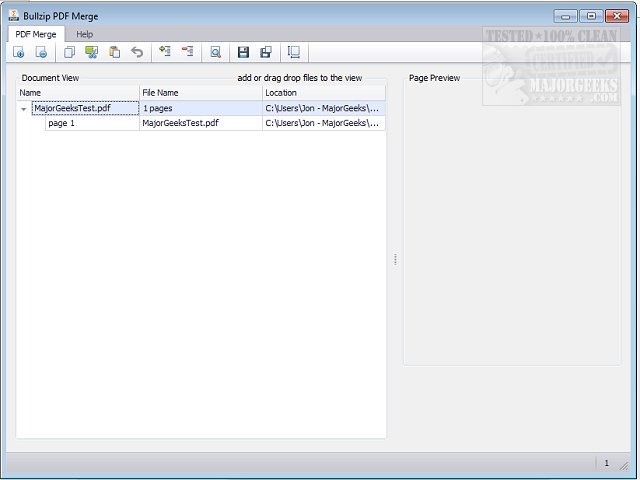
Task: Maximize the Bullzip PDF Merge window
Action: point(591,16)
